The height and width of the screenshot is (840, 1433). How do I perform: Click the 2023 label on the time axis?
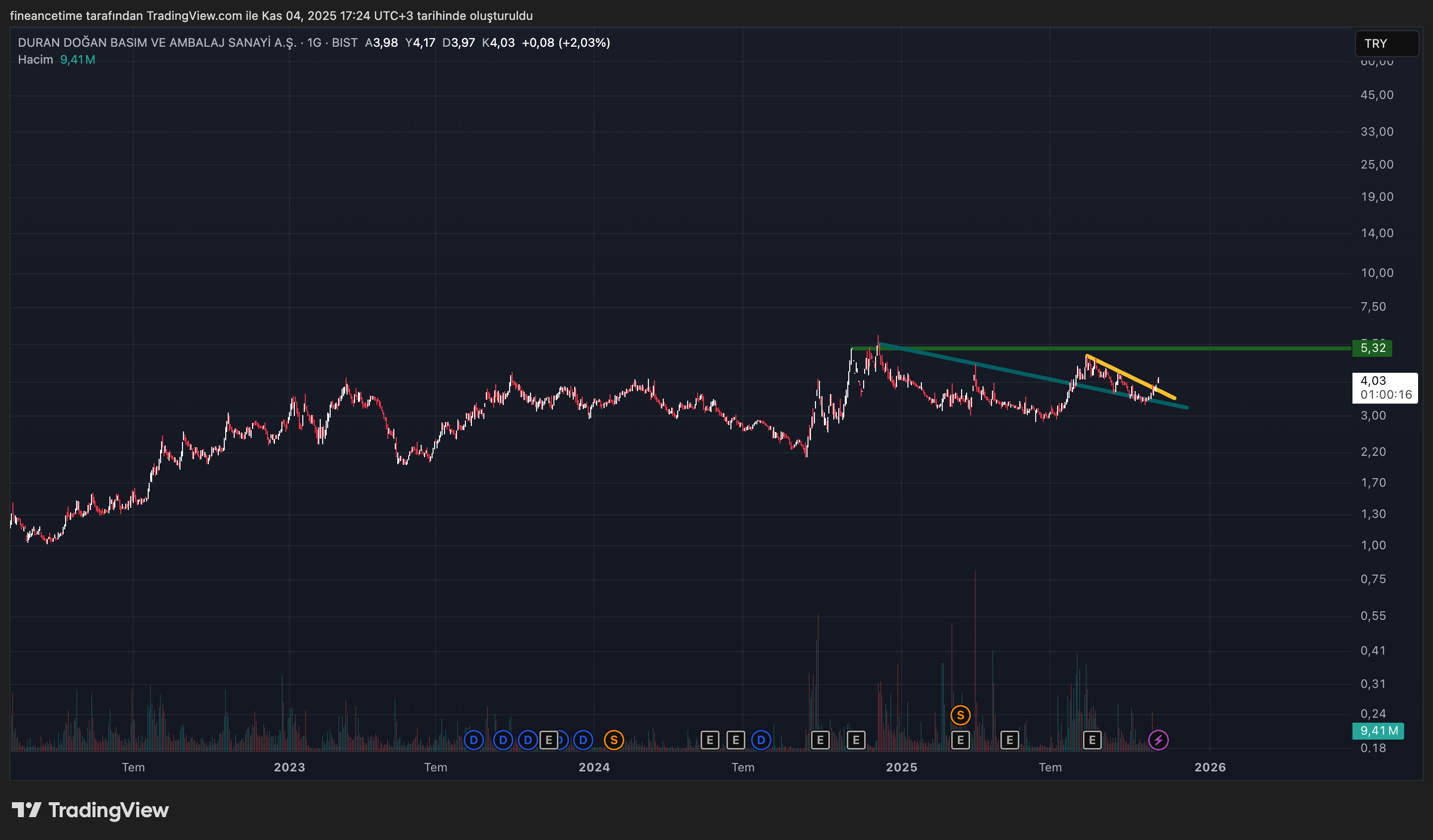pyautogui.click(x=289, y=767)
